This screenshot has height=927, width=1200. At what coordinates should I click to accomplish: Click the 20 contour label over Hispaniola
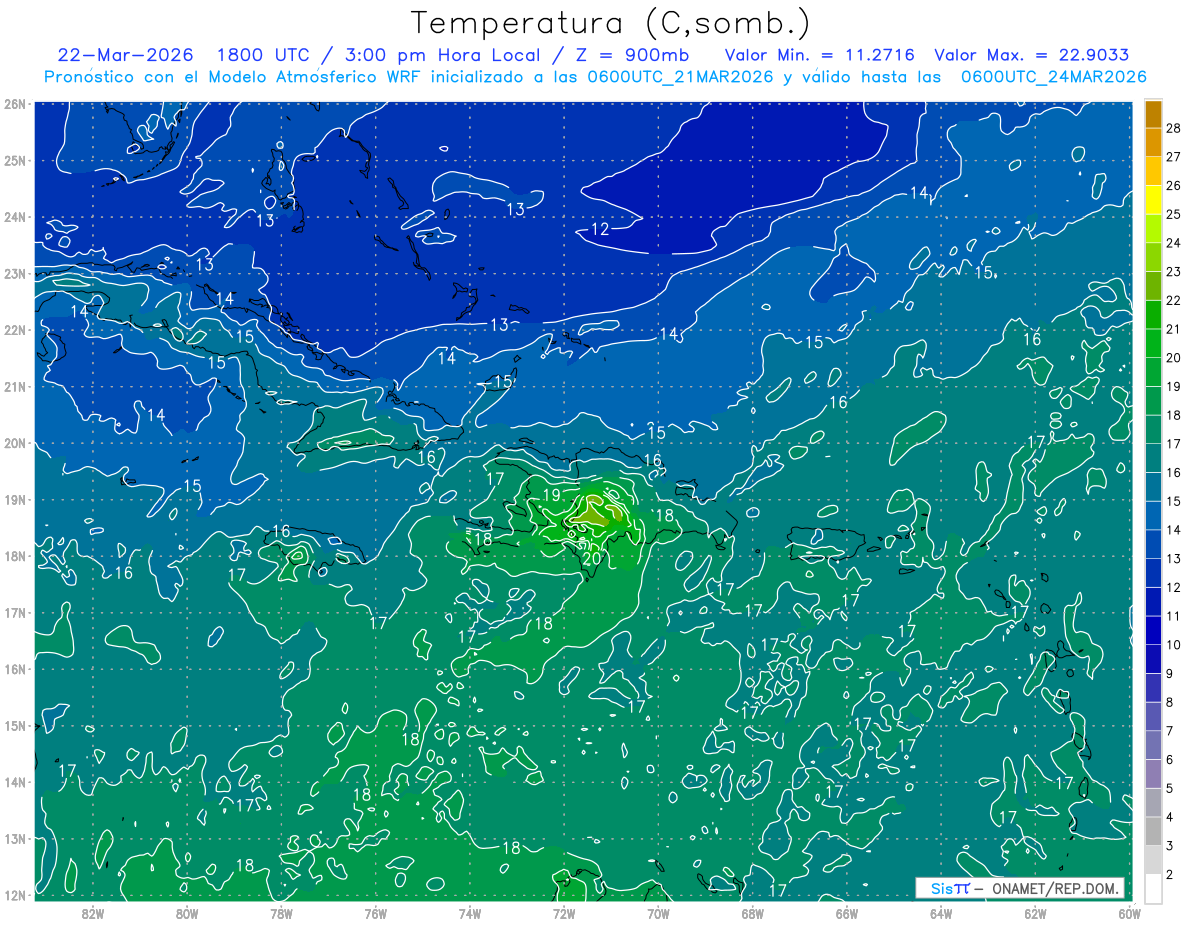[592, 558]
